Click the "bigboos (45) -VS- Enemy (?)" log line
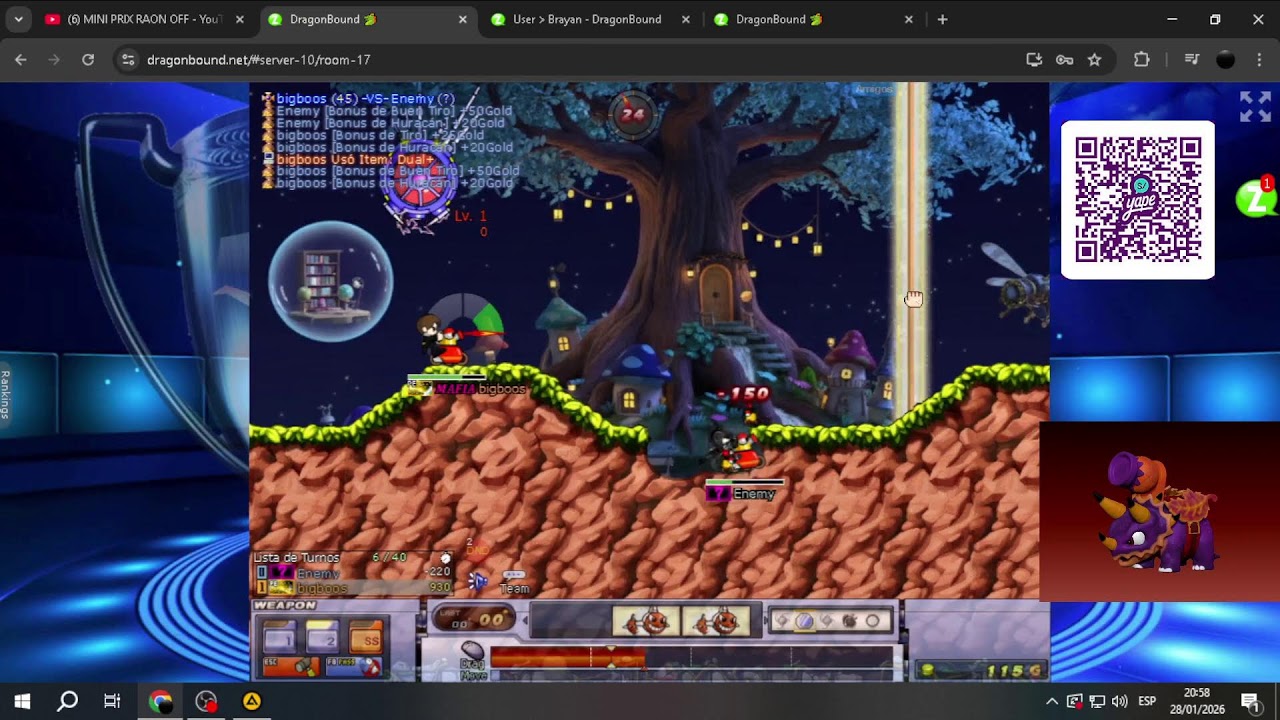 coord(365,99)
